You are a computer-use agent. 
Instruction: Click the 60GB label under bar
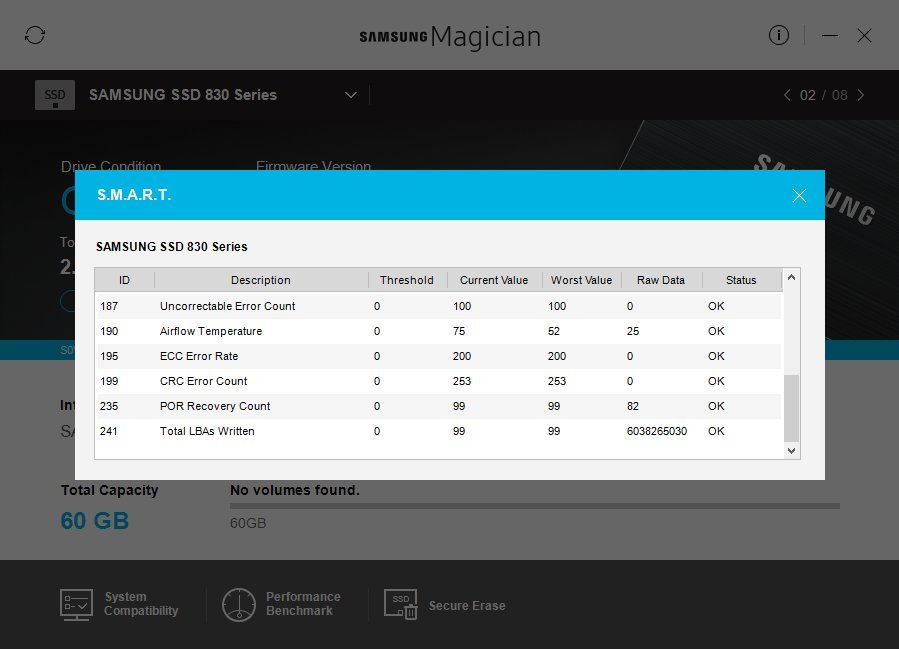click(248, 523)
